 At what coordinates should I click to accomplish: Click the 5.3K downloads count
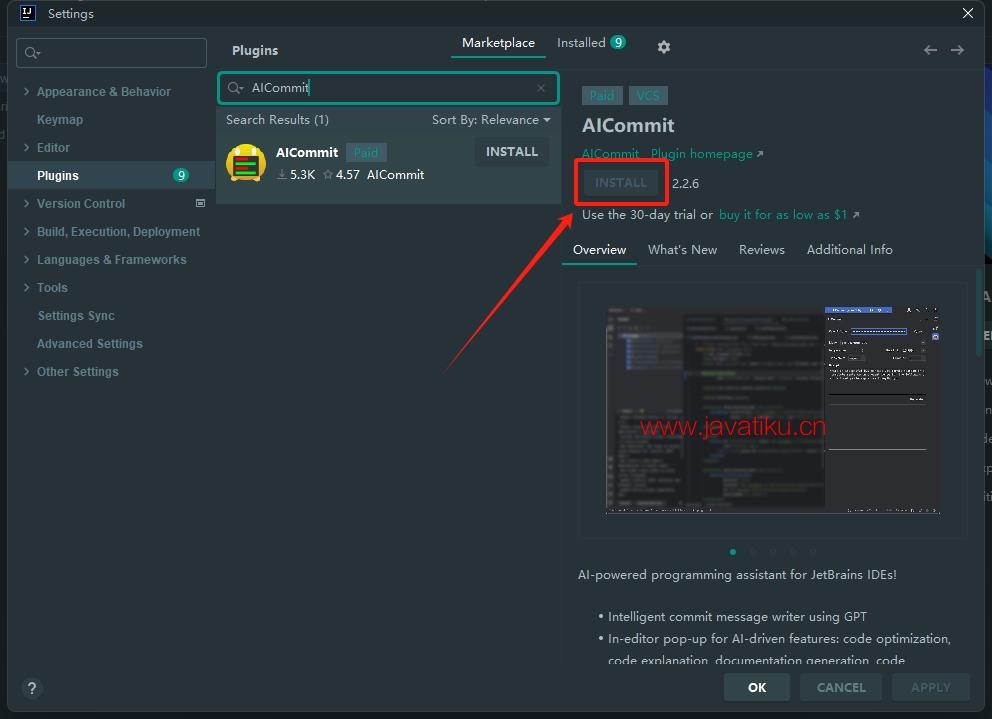302,175
